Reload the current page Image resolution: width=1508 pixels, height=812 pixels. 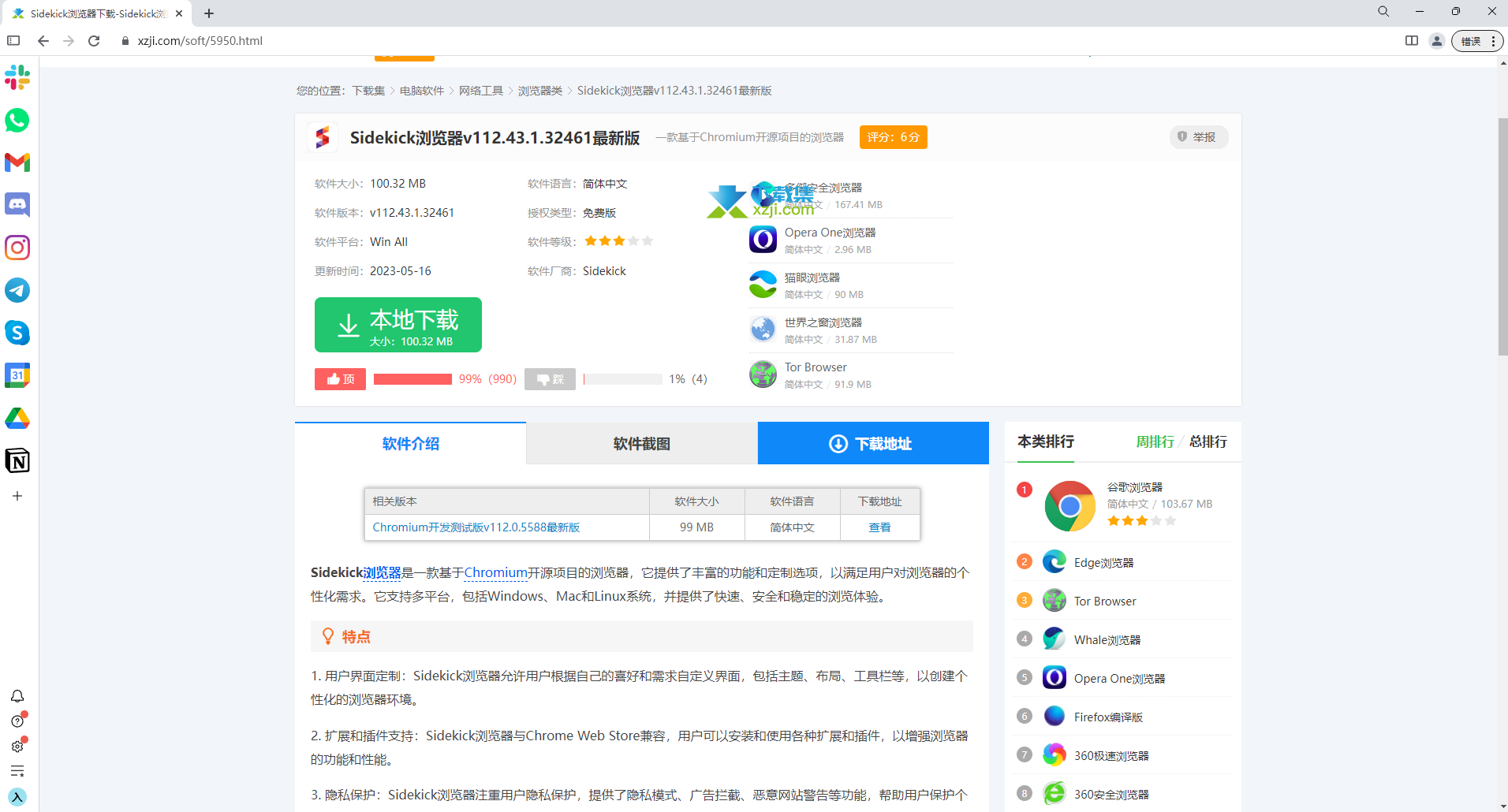point(94,41)
